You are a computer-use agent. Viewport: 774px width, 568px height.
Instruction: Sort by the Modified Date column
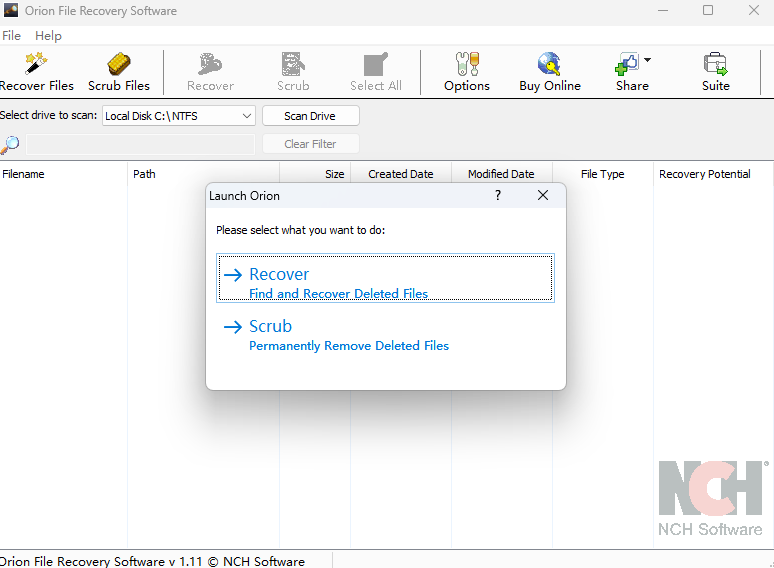click(502, 174)
